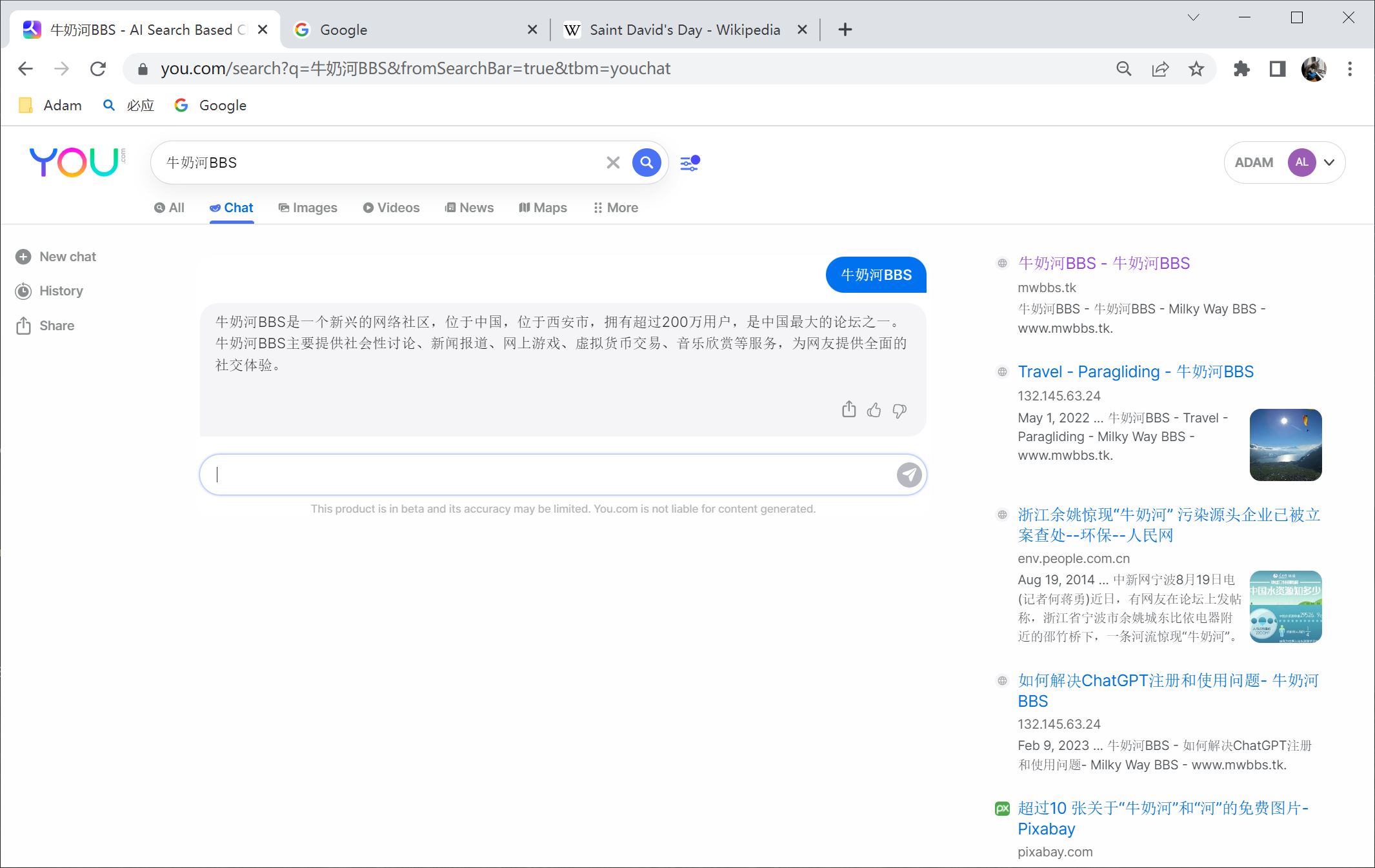Open Chrome three-dot menu
Screen dimensions: 1375x868
1350,68
